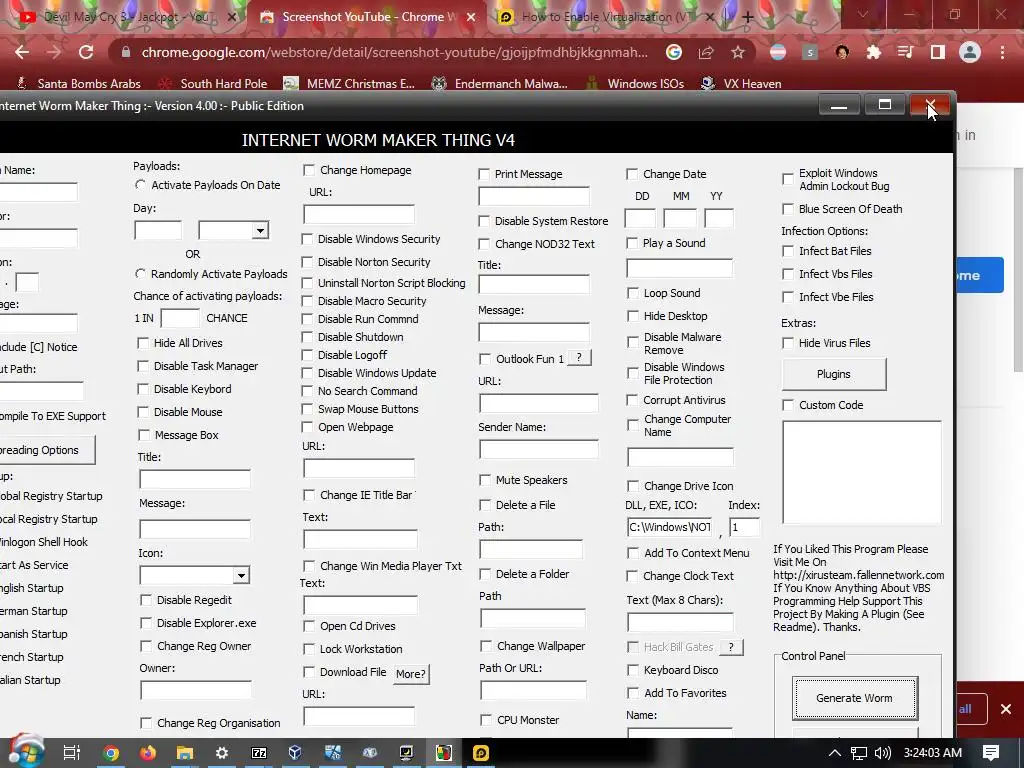Select Randomly Activate Payloads radio button

pos(140,274)
